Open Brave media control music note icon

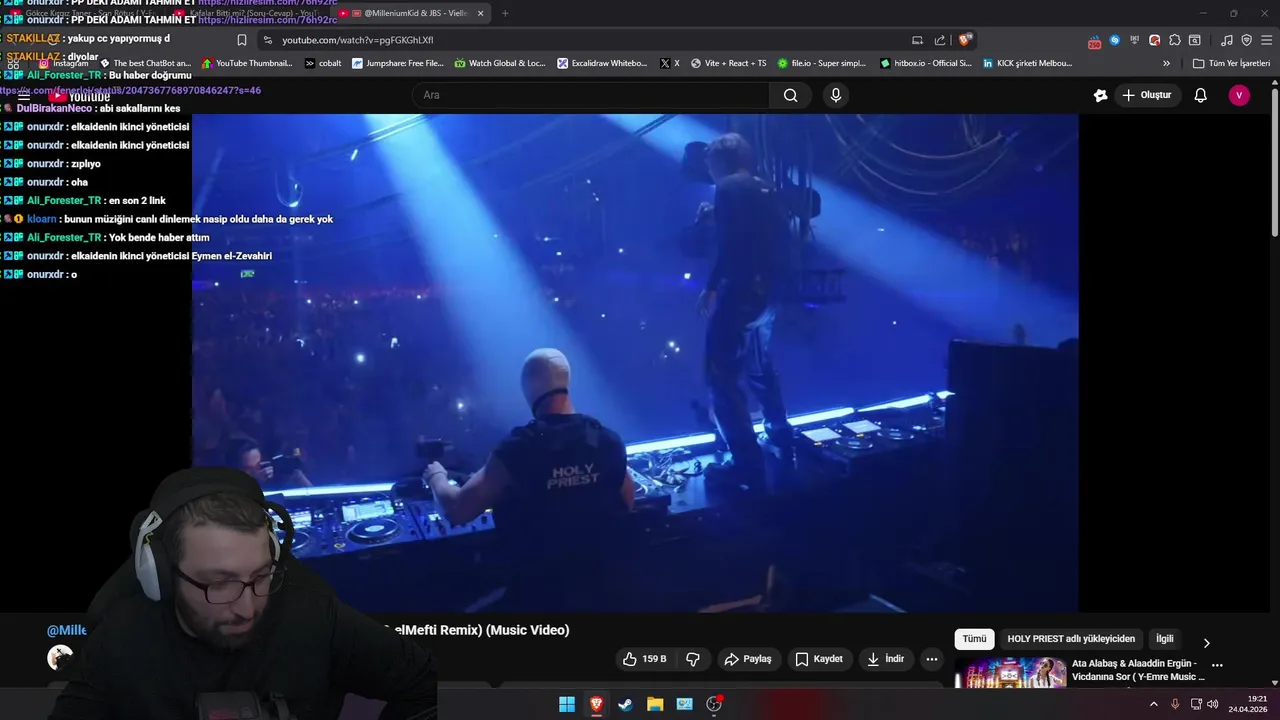[x=1227, y=40]
